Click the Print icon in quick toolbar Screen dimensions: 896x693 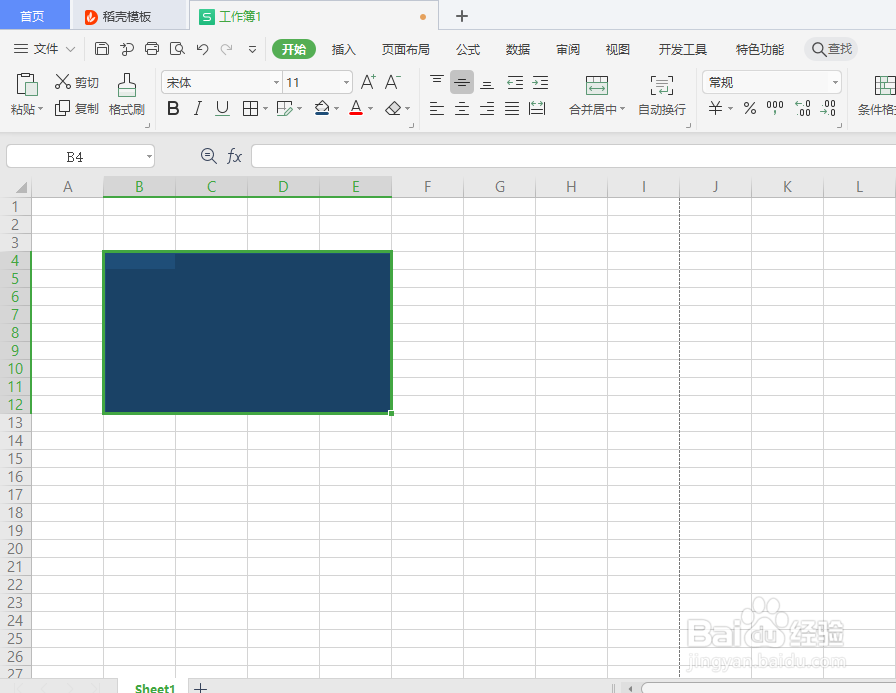pyautogui.click(x=151, y=49)
